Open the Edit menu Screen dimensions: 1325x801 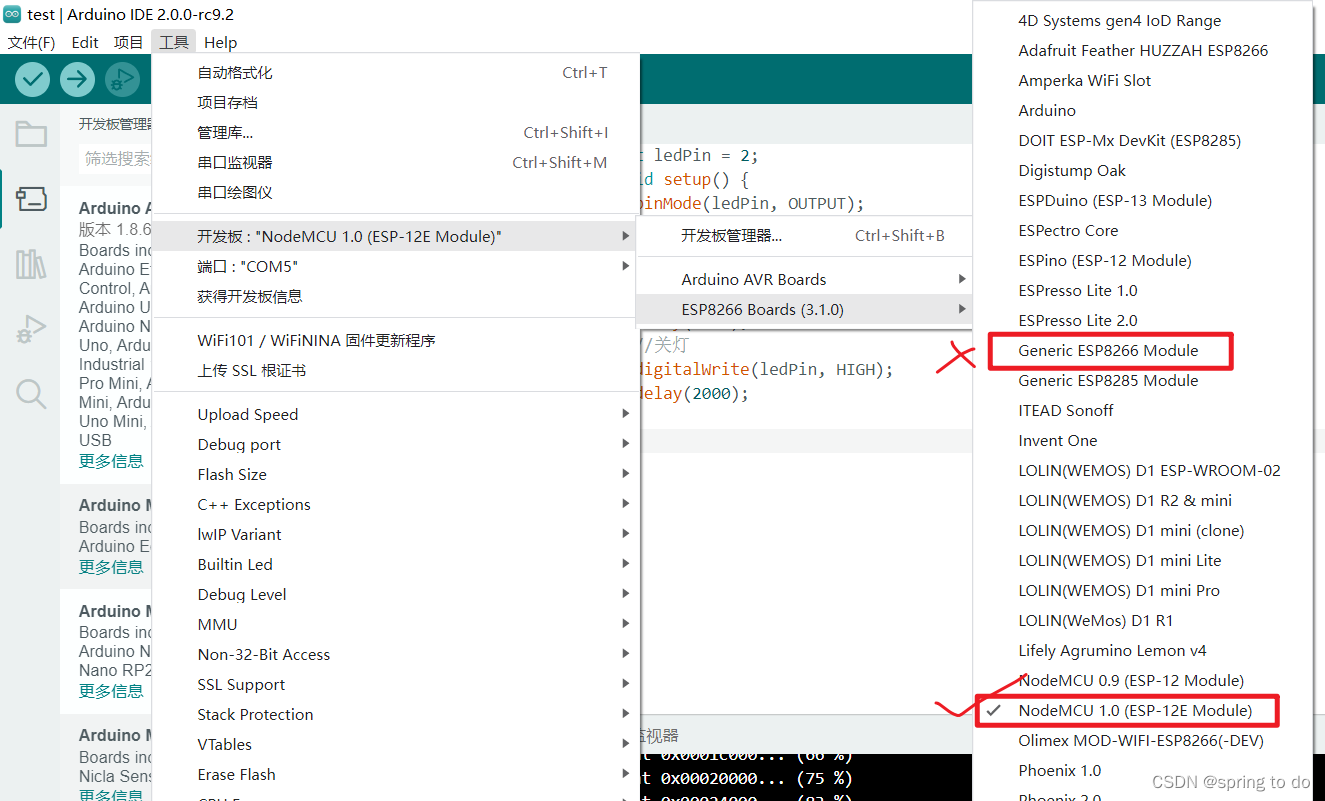pyautogui.click(x=85, y=42)
